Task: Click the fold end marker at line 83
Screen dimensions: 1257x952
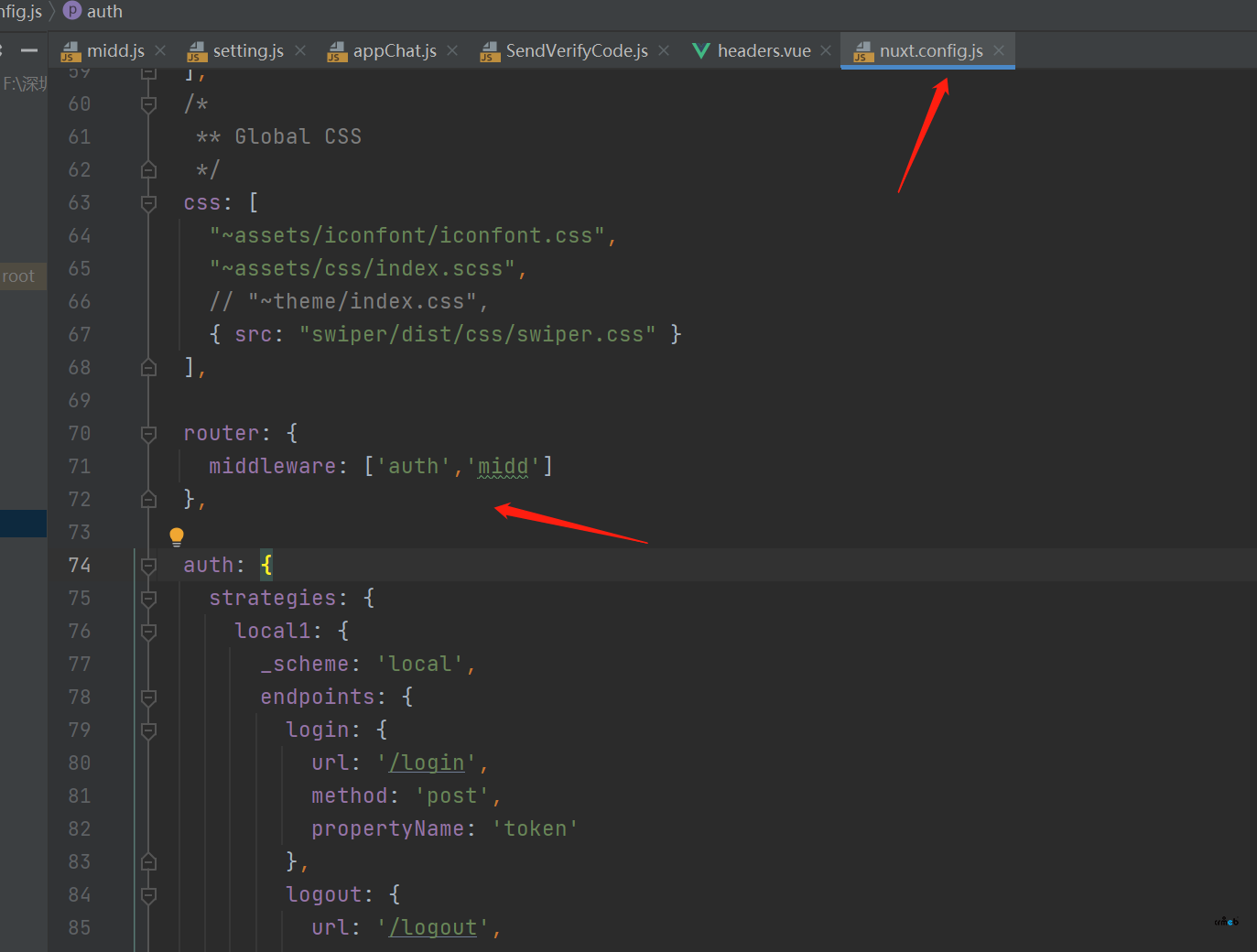Action: [148, 862]
